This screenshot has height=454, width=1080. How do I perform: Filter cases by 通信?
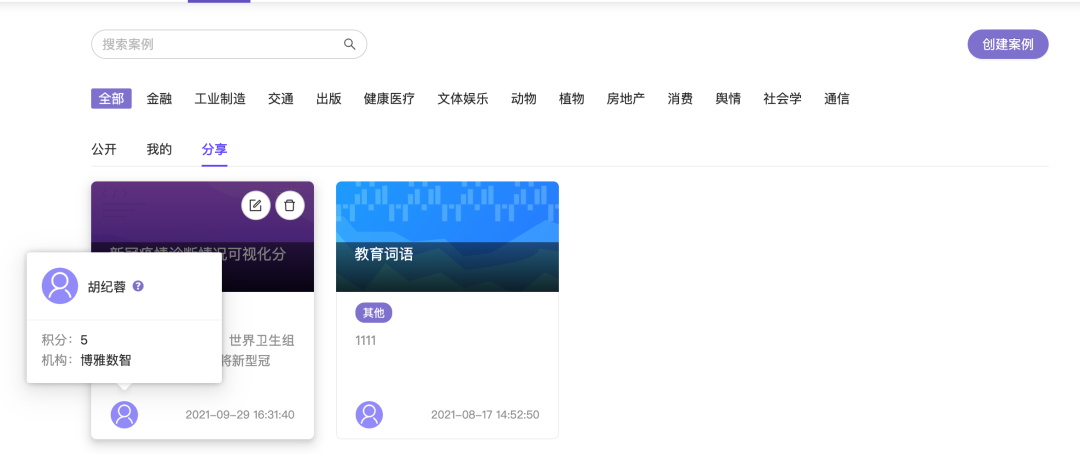[x=837, y=99]
